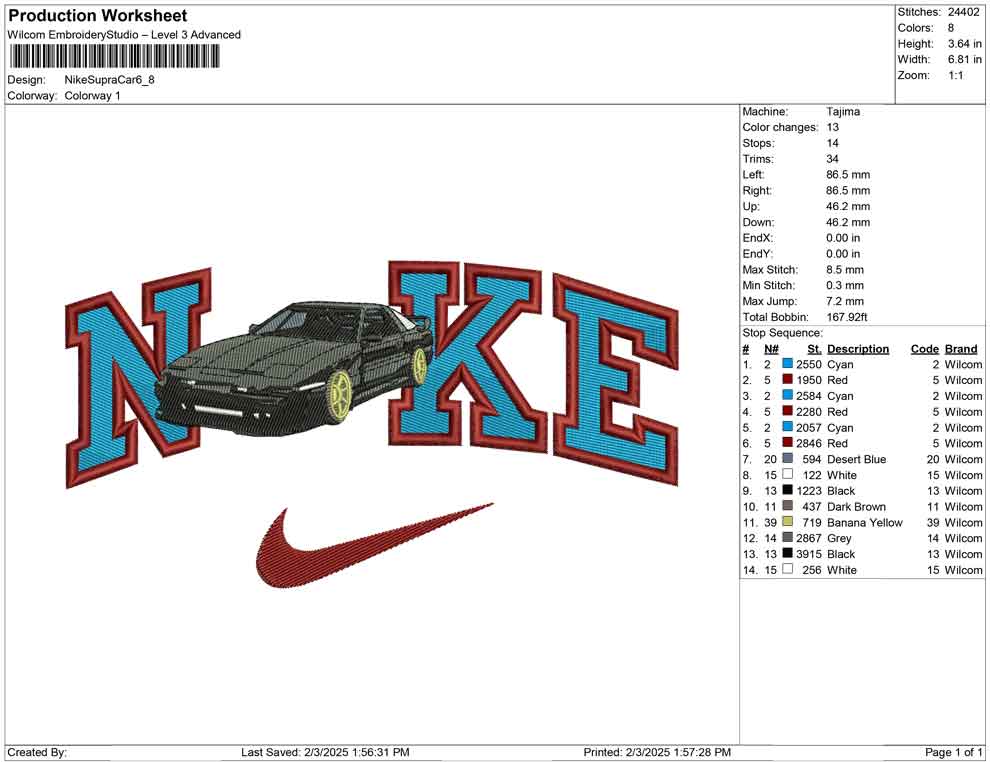This screenshot has height=762, width=990.
Task: Select the White swatch in row 8
Action: pyautogui.click(x=787, y=475)
